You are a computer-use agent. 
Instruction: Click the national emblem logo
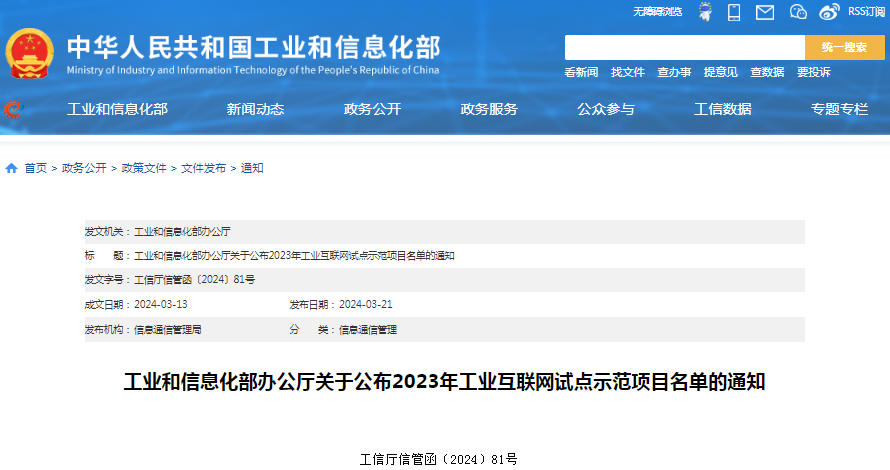(30, 53)
